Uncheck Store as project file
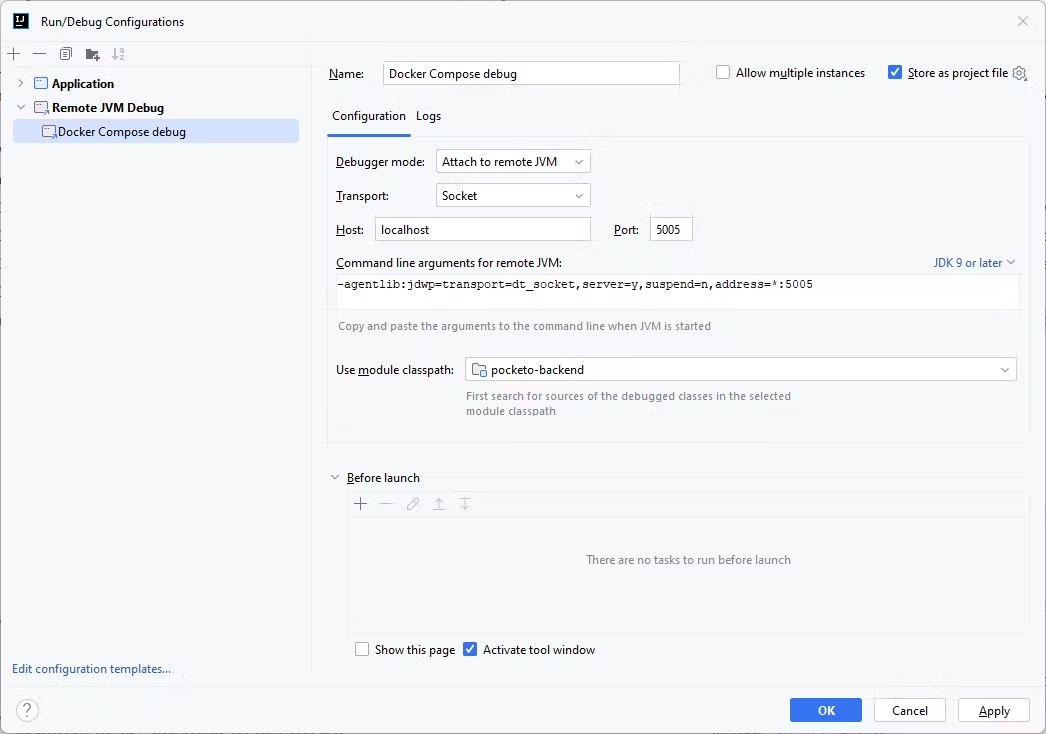Viewport: 1046px width, 734px height. (x=895, y=73)
